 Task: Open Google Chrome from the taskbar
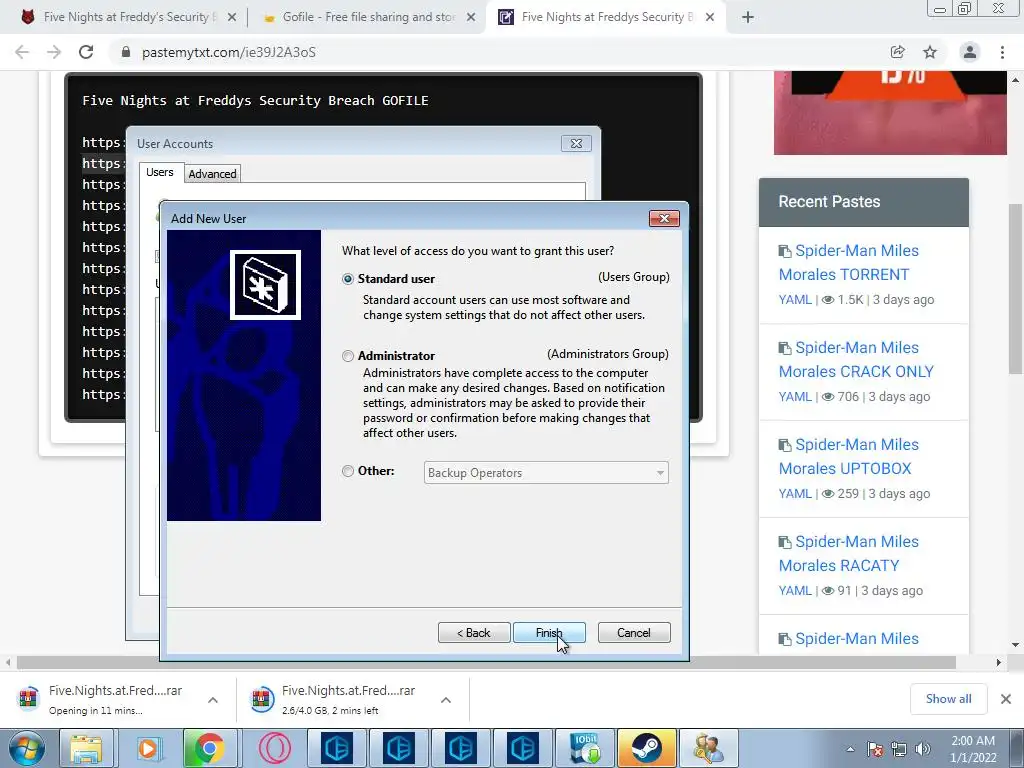click(x=209, y=748)
